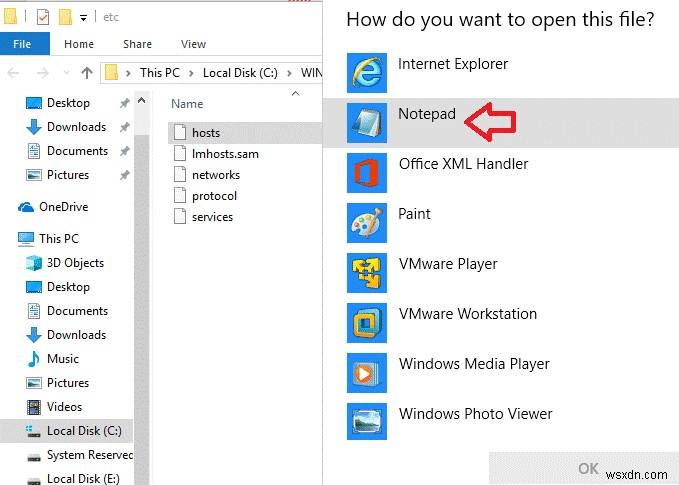The height and width of the screenshot is (485, 679).
Task: Select Documents under This PC
Action: point(78,311)
